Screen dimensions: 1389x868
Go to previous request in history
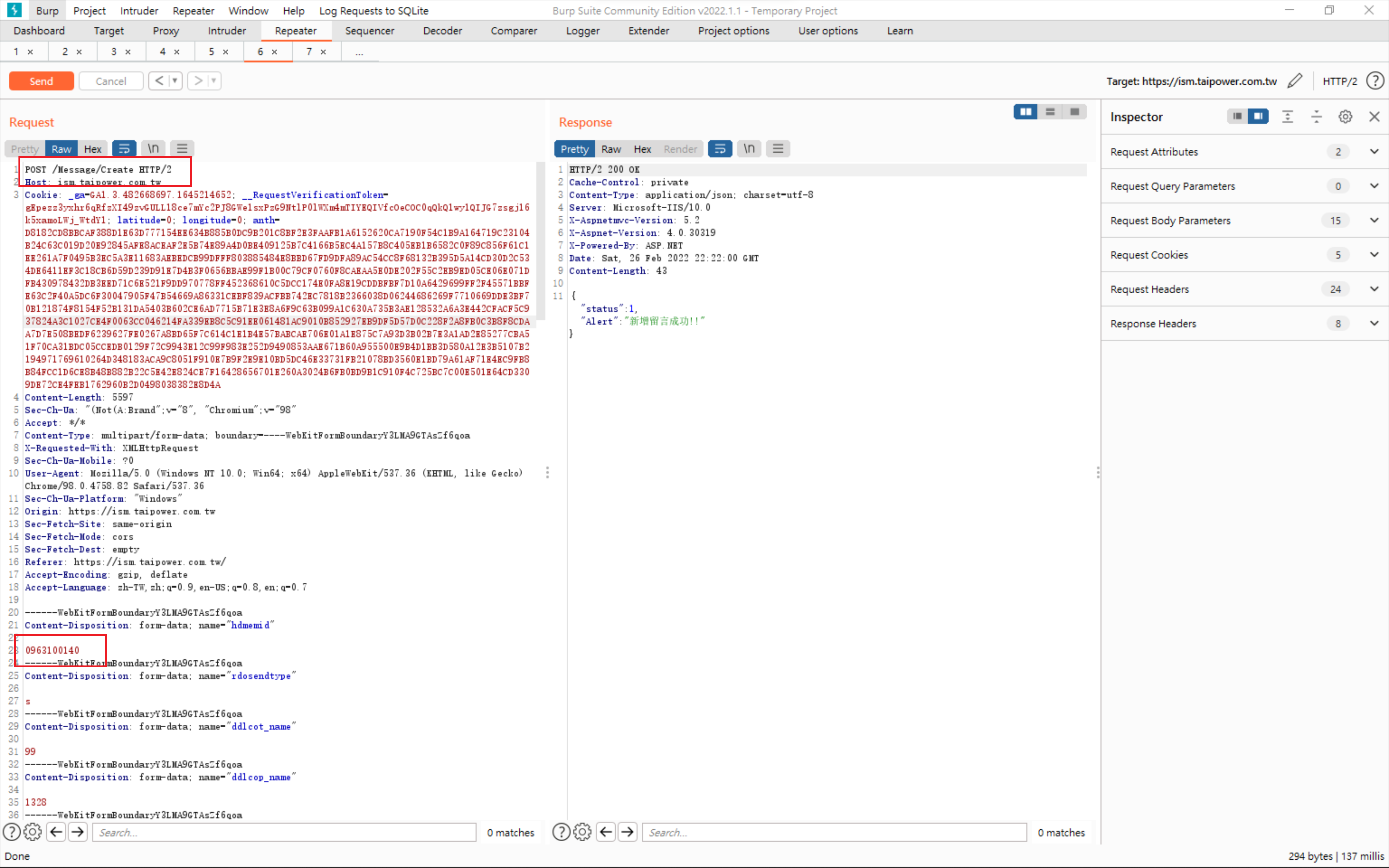click(159, 81)
